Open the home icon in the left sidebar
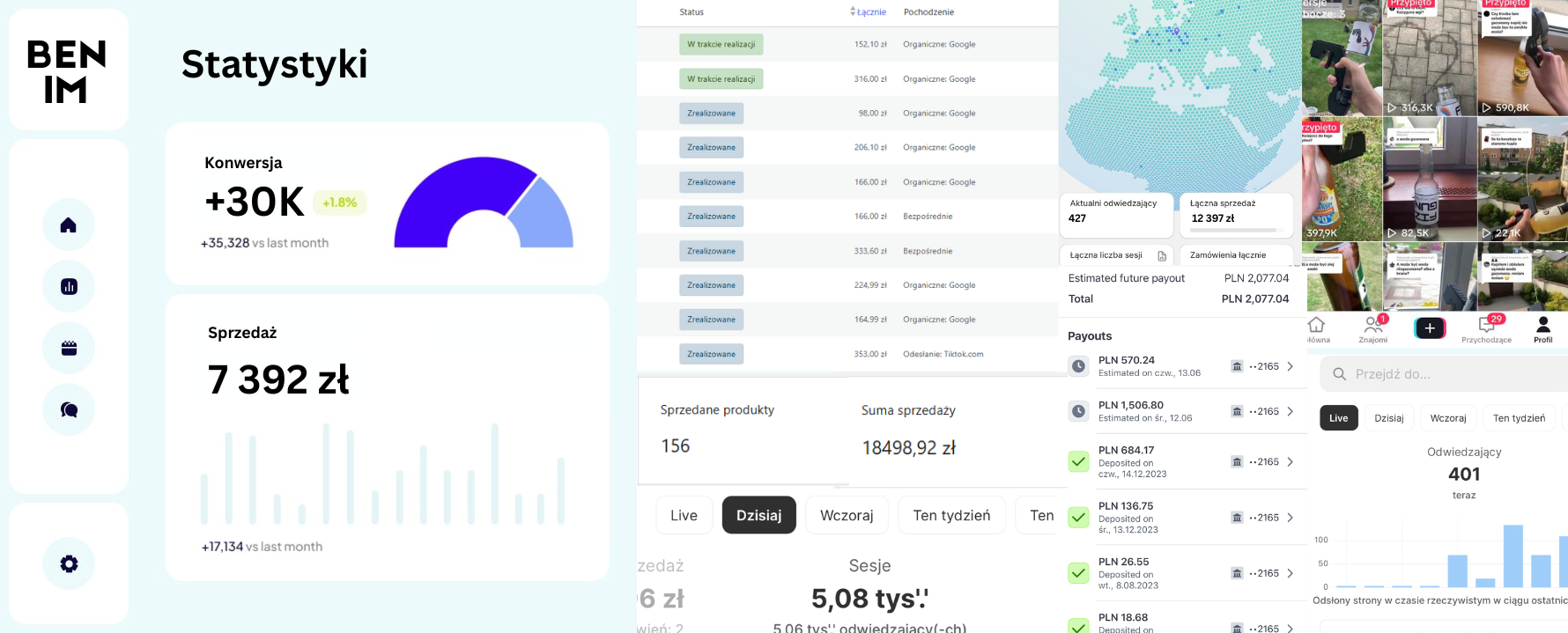 click(x=69, y=225)
